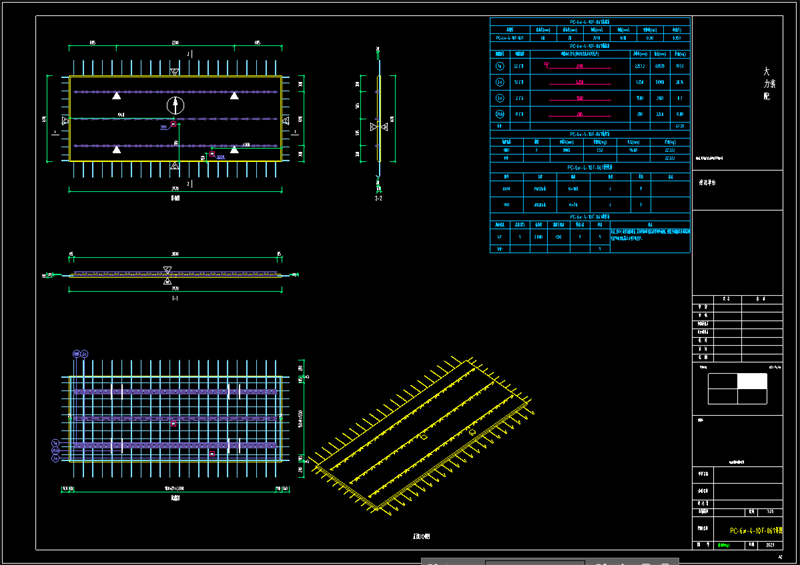Select the "1-1" section label below the elevation view

click(x=175, y=298)
